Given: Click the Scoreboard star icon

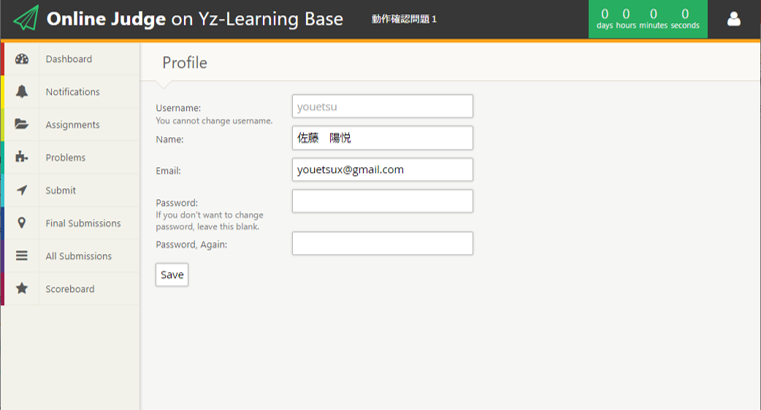Looking at the screenshot, I should point(22,289).
